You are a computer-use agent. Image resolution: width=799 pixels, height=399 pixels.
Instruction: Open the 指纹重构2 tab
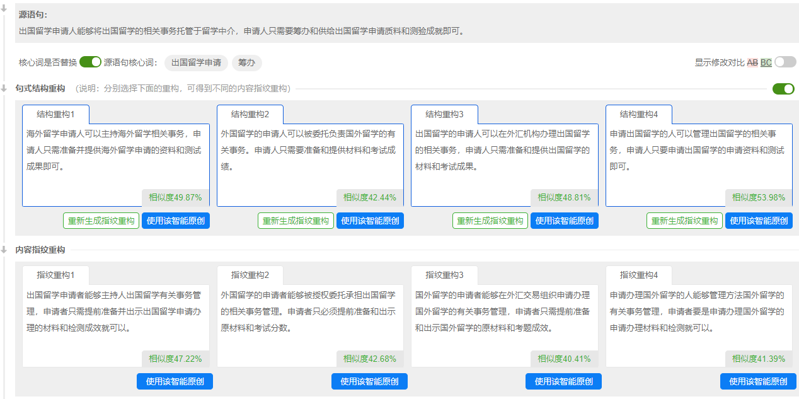[250, 275]
